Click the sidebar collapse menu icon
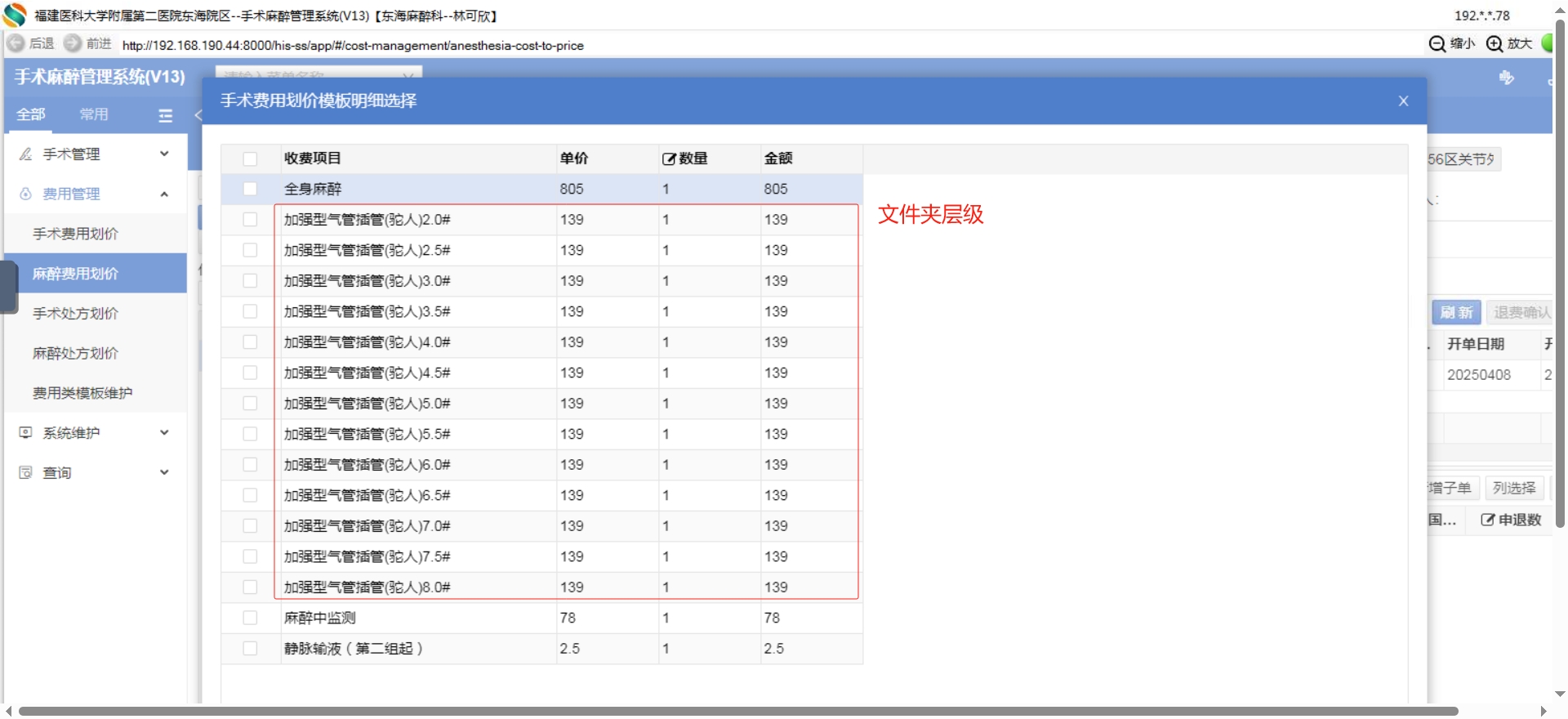Screen dimensions: 1568x719 (x=166, y=115)
